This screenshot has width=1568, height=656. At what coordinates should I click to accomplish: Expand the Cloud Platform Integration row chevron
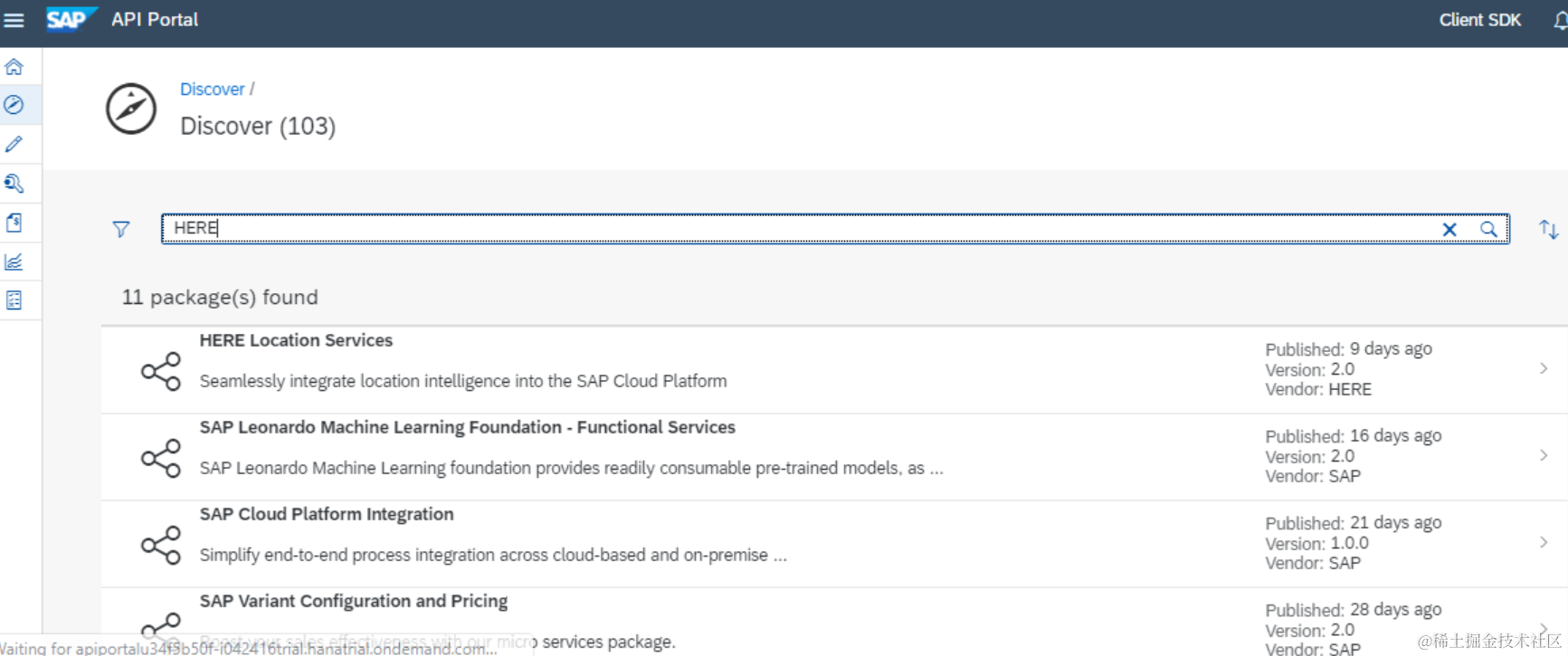1544,542
